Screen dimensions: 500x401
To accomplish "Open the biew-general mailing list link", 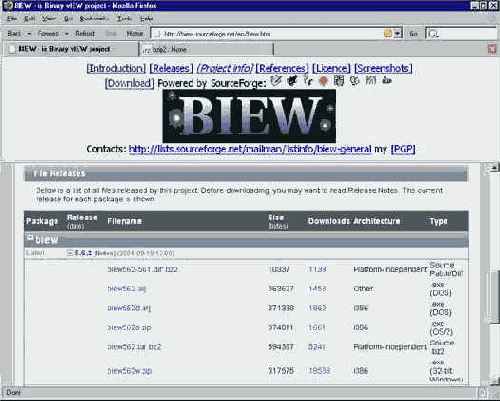I will click(x=250, y=149).
